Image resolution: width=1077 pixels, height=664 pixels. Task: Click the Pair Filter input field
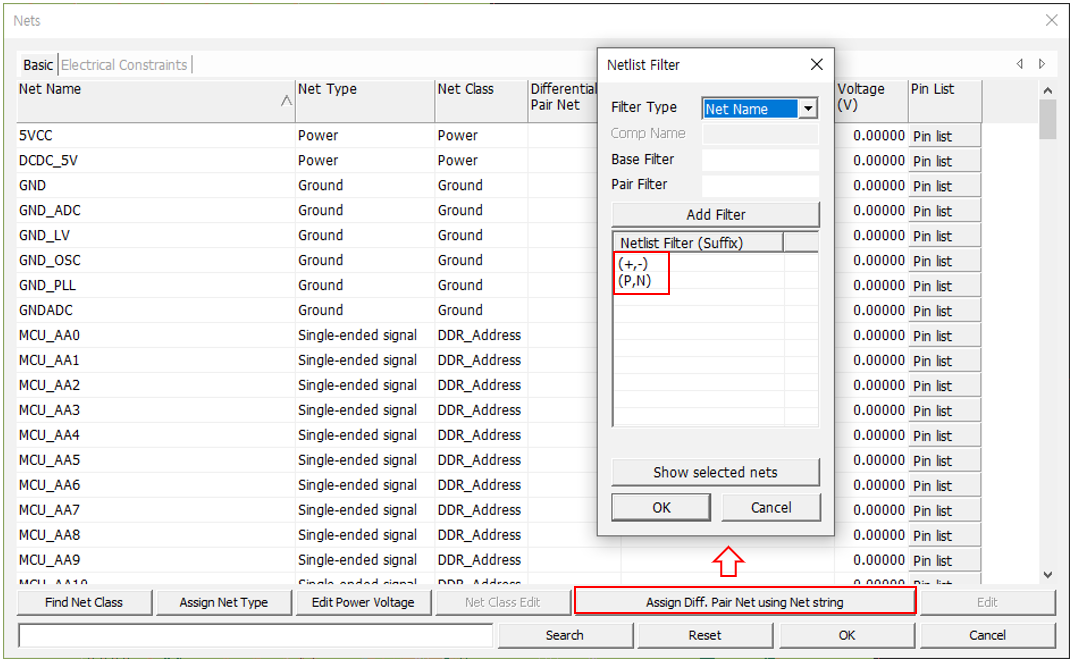pyautogui.click(x=760, y=185)
